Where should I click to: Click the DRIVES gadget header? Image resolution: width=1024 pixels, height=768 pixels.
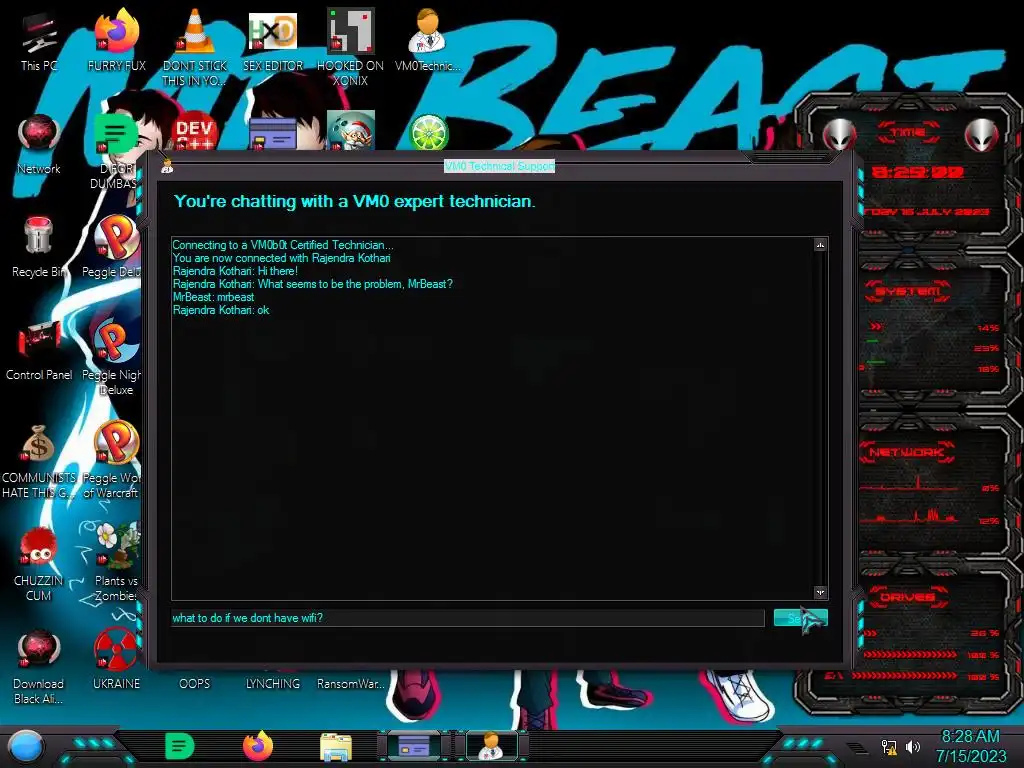[x=908, y=597]
